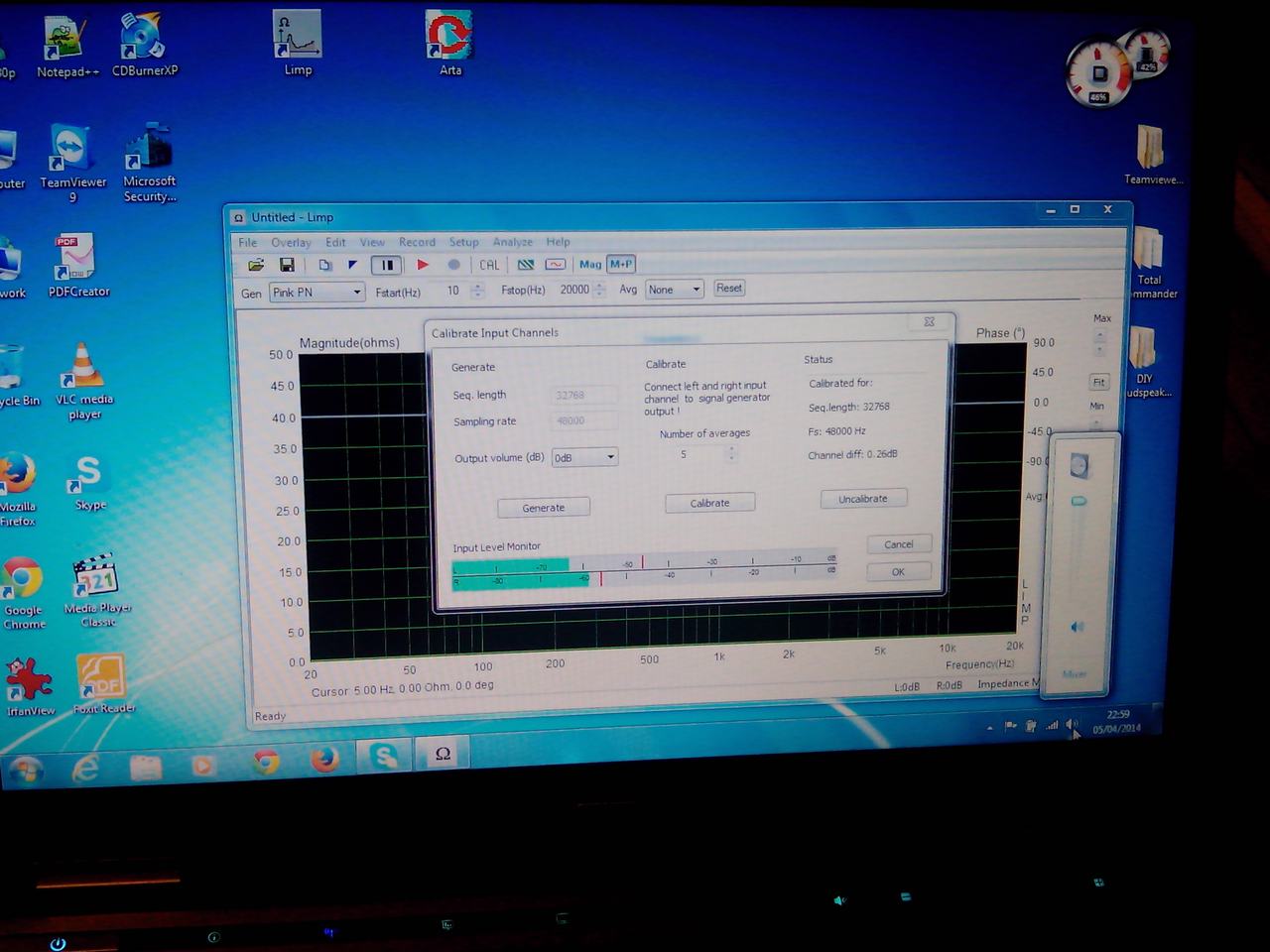Open the Skype desktop icon
This screenshot has width=1270, height=952.
click(89, 483)
